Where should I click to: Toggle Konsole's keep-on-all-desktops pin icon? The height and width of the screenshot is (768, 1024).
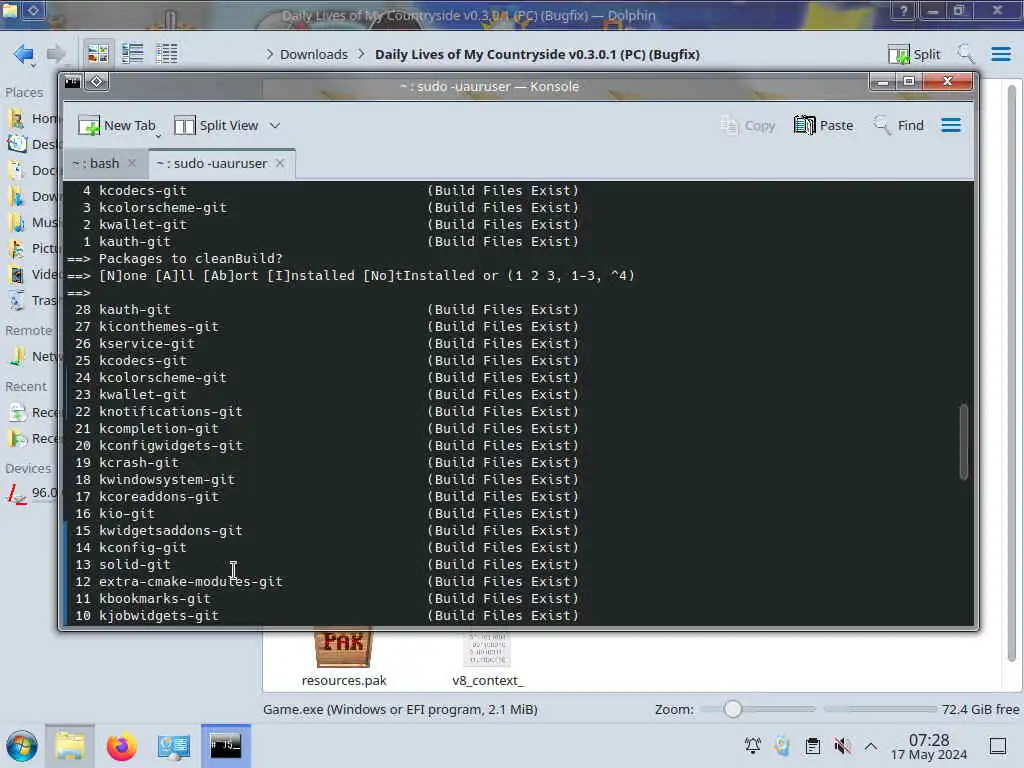97,82
